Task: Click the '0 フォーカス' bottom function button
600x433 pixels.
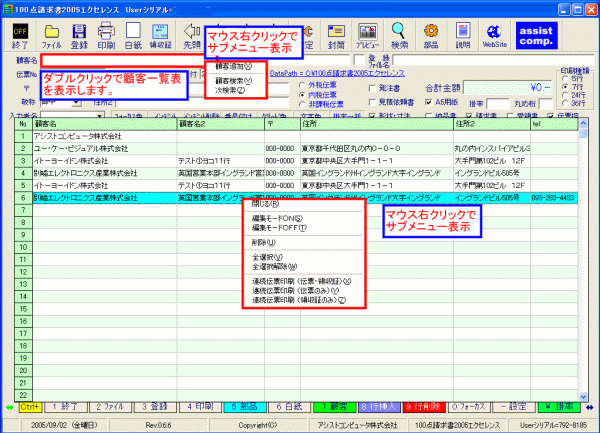Action: pyautogui.click(x=468, y=407)
